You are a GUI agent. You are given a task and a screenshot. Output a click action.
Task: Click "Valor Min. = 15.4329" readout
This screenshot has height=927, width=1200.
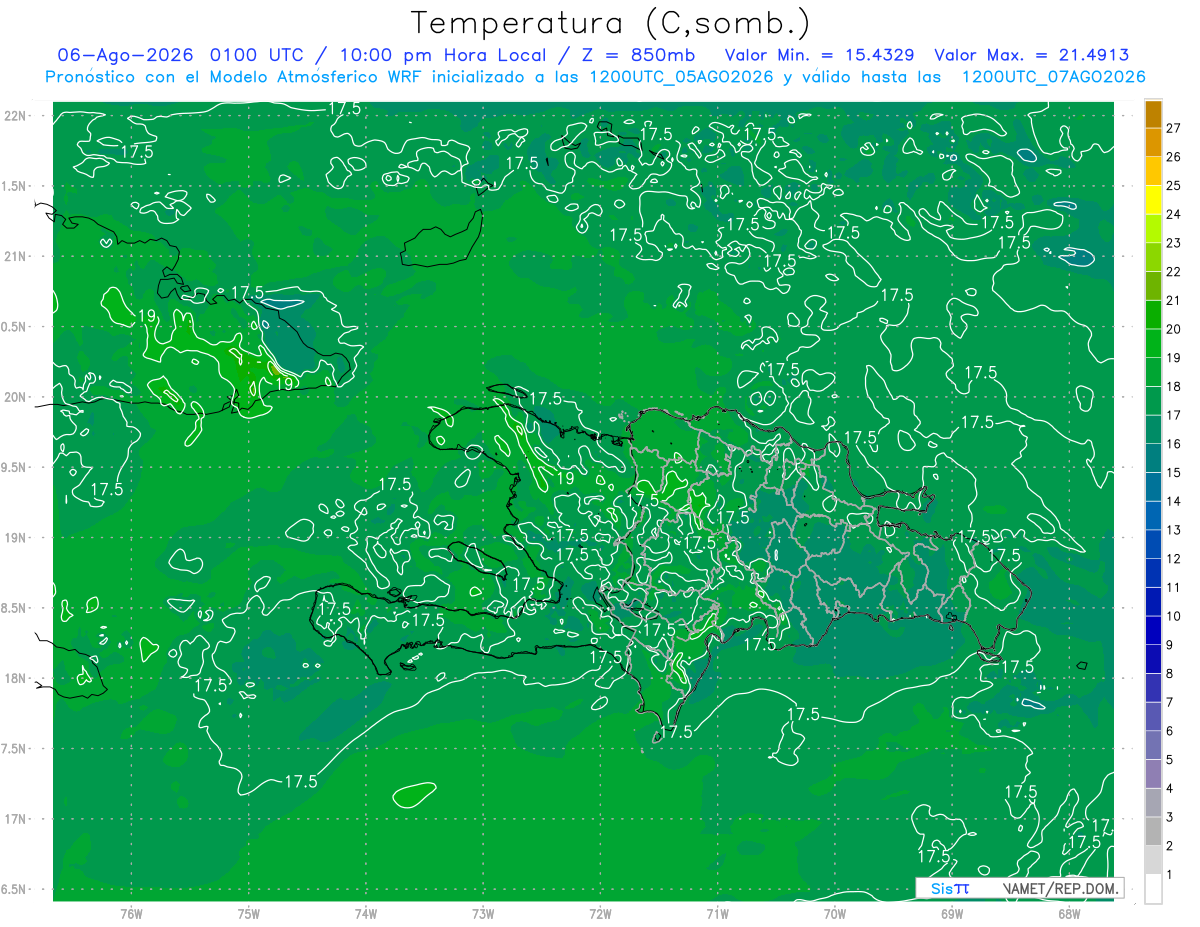pos(822,55)
